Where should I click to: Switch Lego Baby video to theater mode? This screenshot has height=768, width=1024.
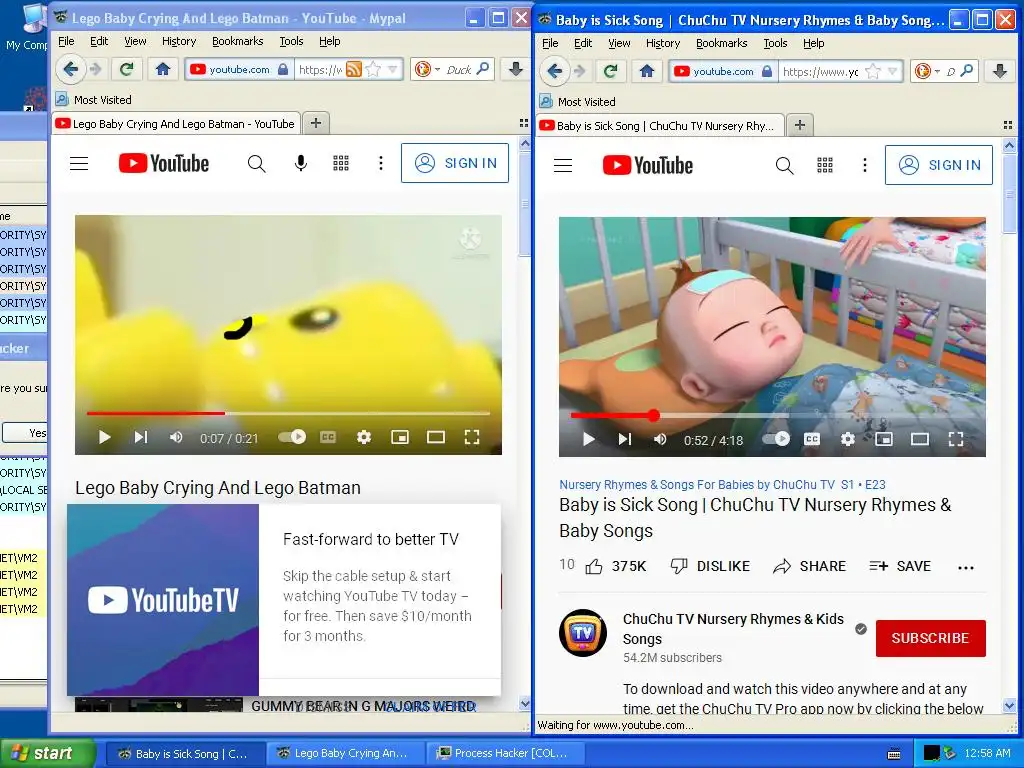click(x=436, y=437)
